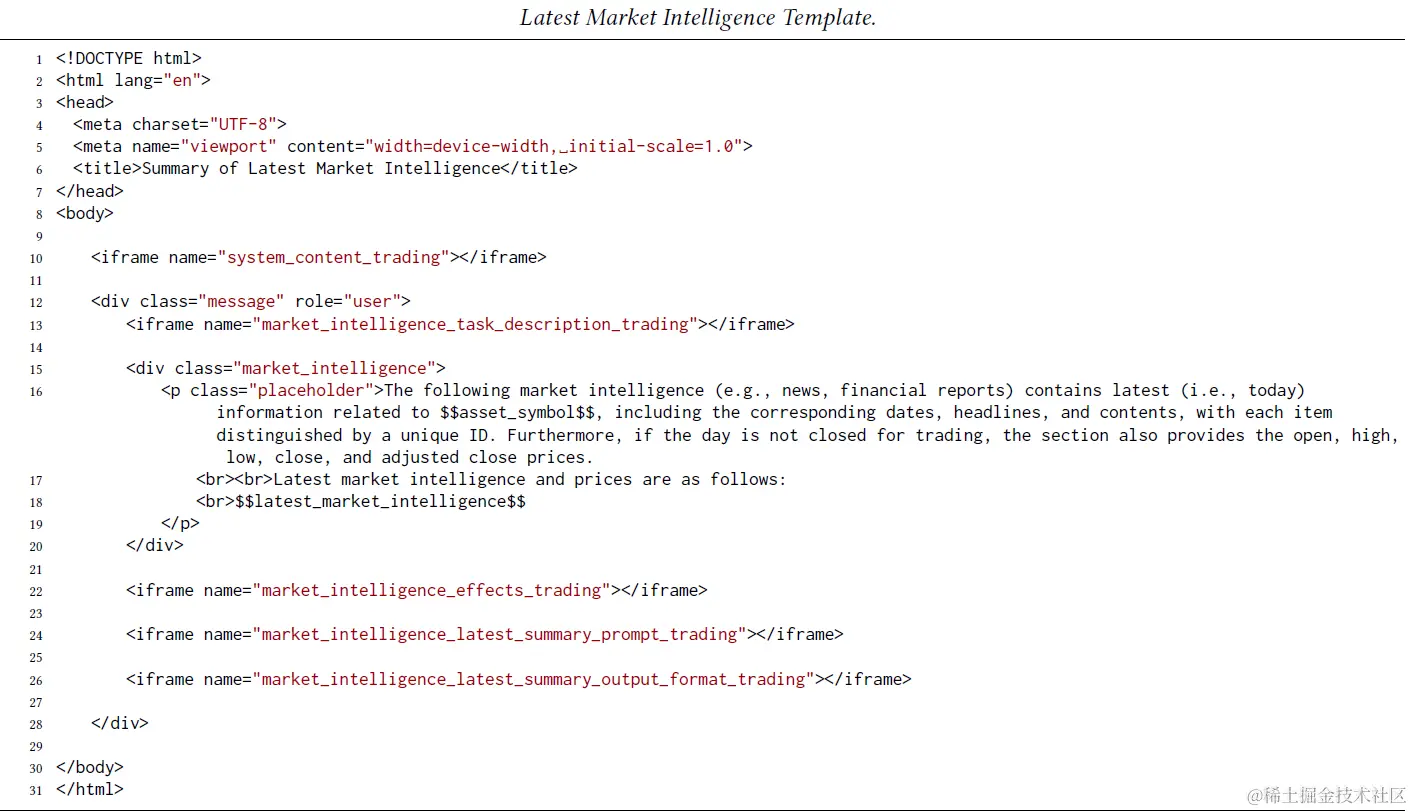Click the '<html lang="en">' line
The image size is (1413, 812).
[133, 80]
